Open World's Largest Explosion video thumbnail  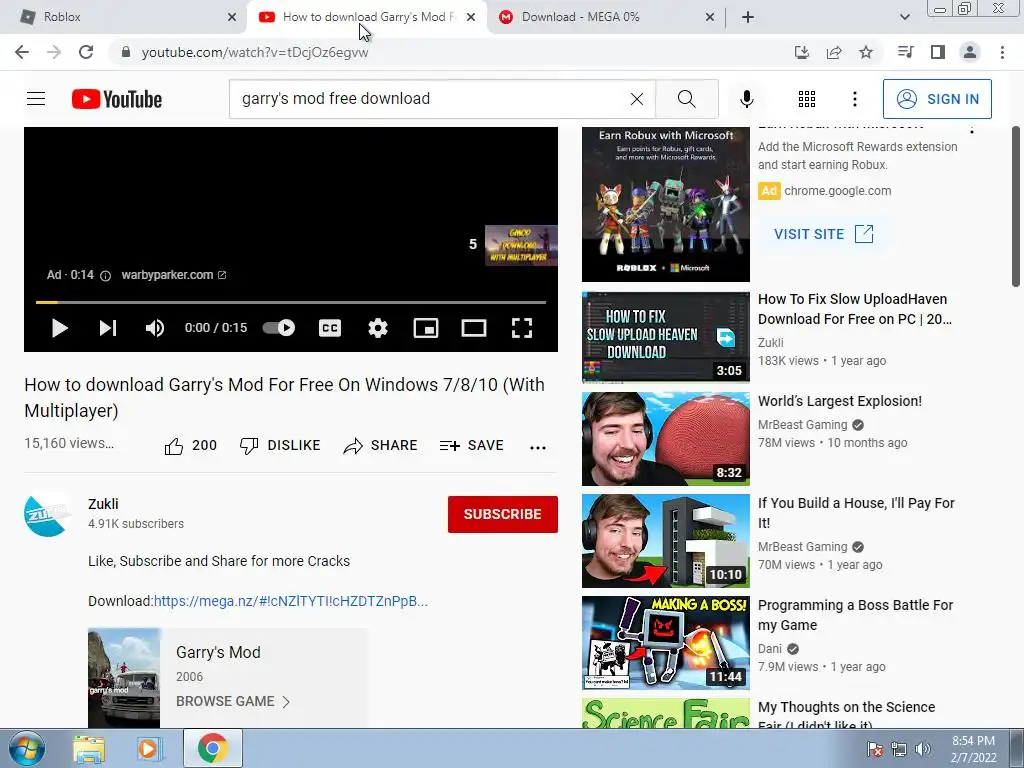pos(665,439)
